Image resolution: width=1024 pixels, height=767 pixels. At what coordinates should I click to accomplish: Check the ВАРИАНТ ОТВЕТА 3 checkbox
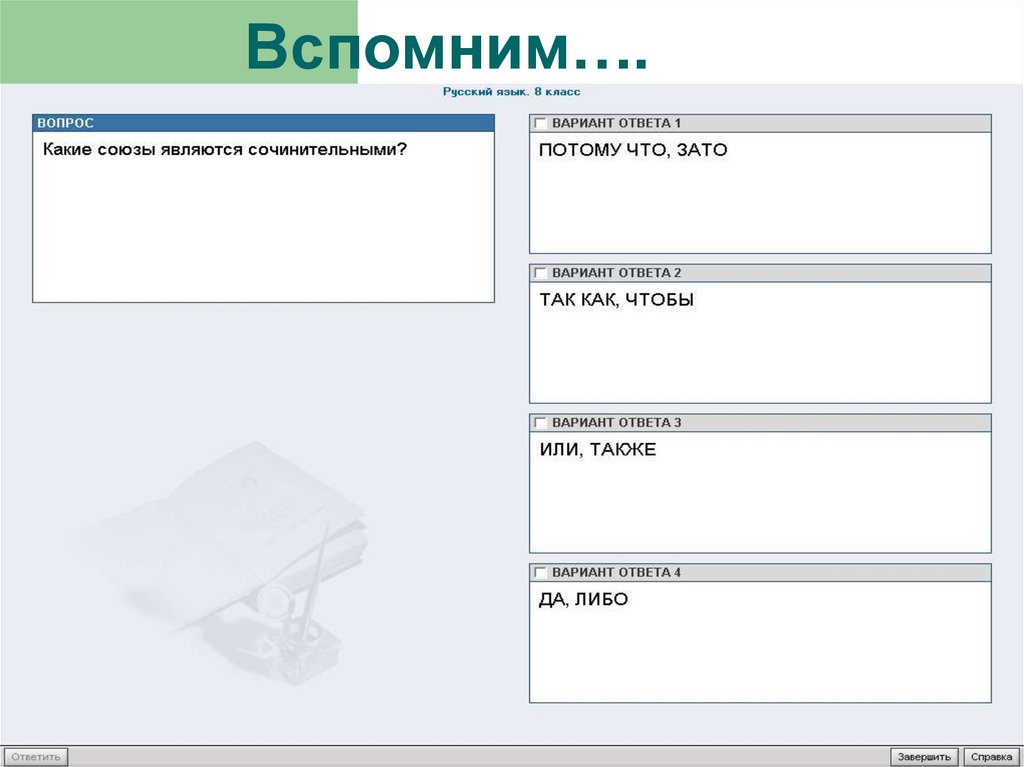pyautogui.click(x=540, y=422)
